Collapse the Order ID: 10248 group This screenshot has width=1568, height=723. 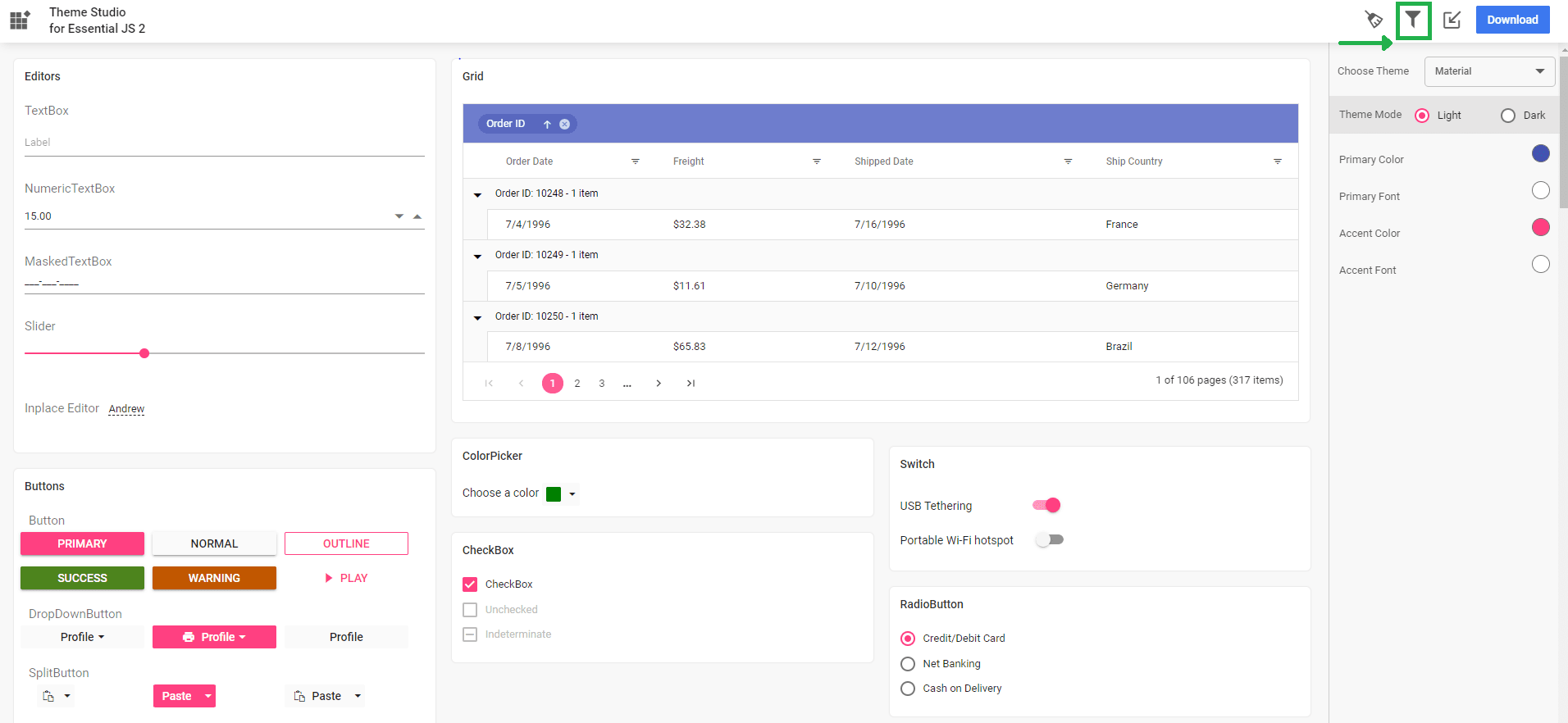click(x=477, y=194)
